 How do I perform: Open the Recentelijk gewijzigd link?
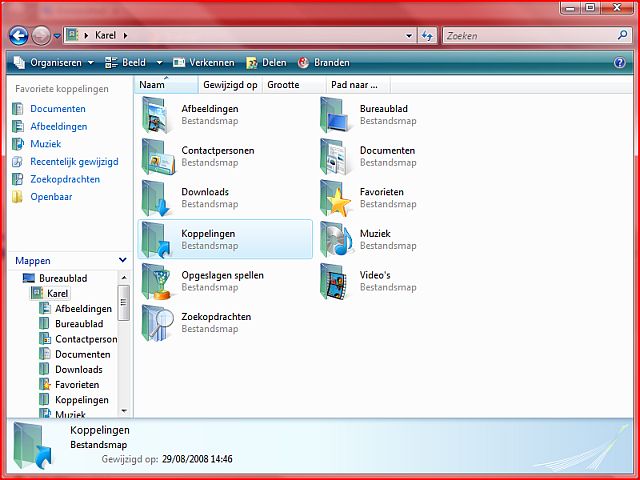(x=73, y=161)
